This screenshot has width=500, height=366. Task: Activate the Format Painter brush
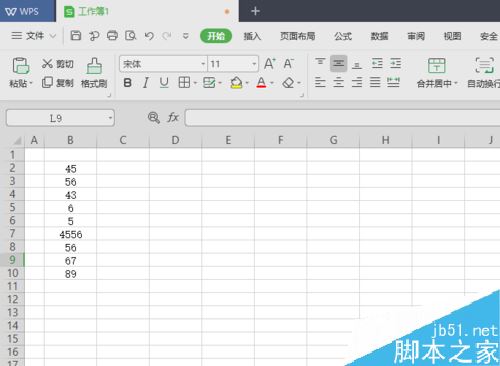click(x=94, y=66)
